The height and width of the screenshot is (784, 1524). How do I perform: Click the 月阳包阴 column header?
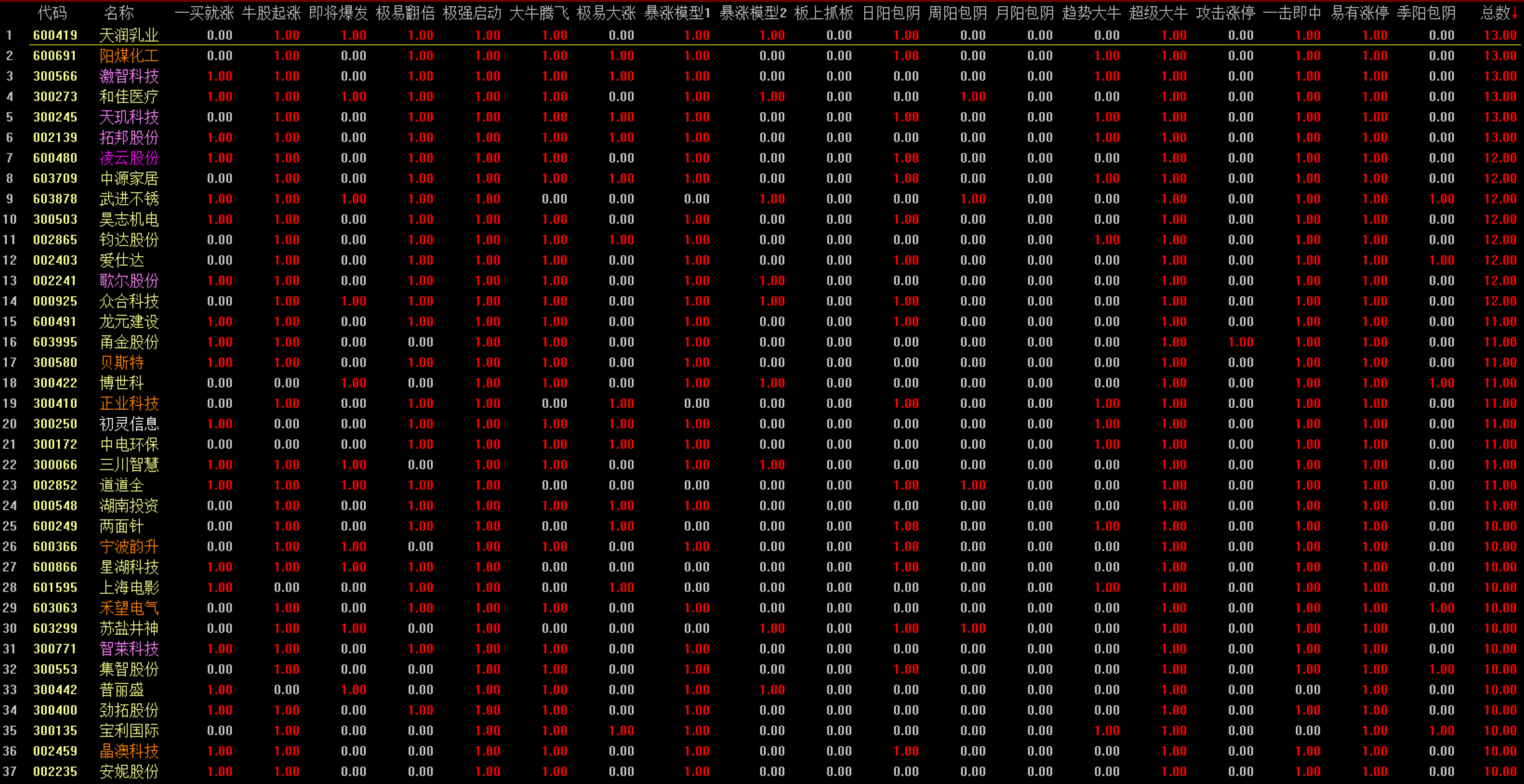click(1024, 13)
